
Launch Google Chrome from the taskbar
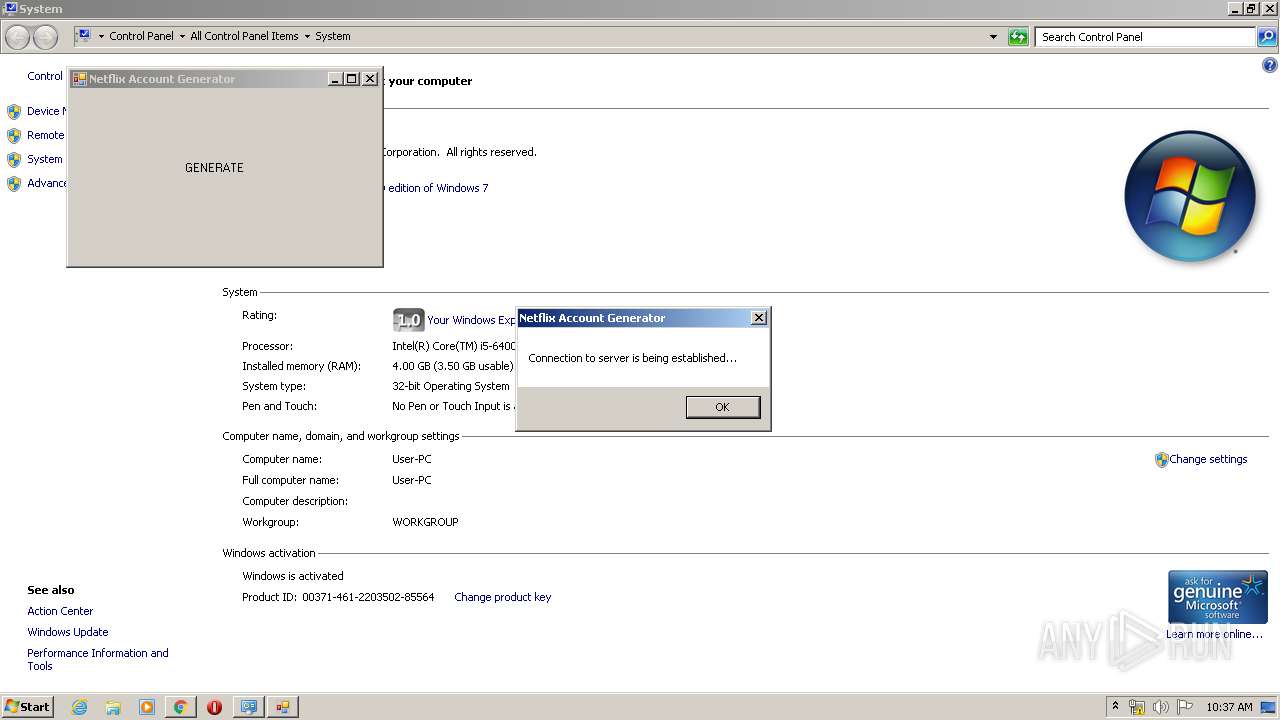pyautogui.click(x=180, y=707)
